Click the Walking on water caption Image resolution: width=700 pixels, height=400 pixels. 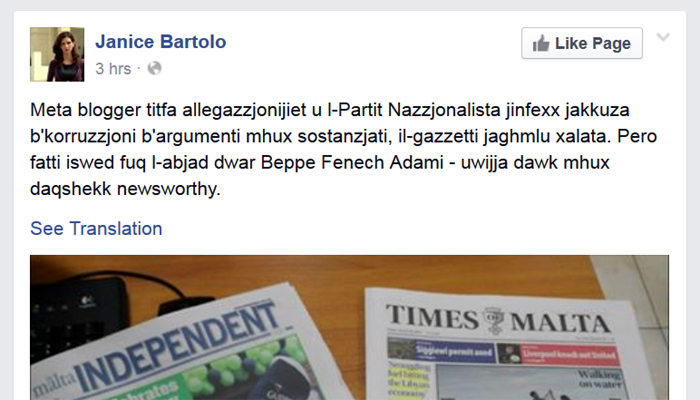click(599, 379)
